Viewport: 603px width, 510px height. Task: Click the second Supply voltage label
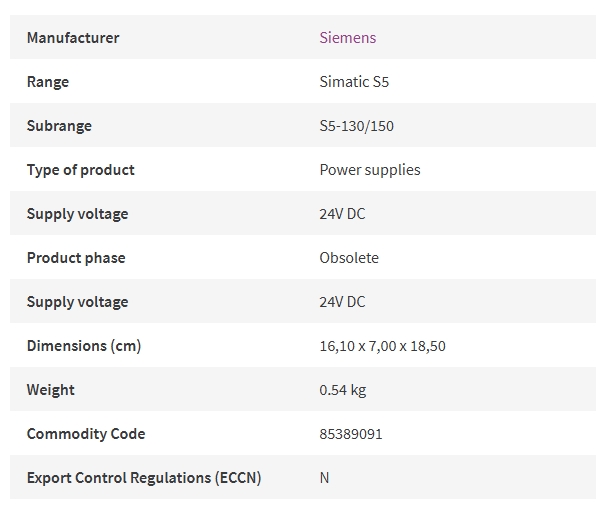tap(77, 302)
